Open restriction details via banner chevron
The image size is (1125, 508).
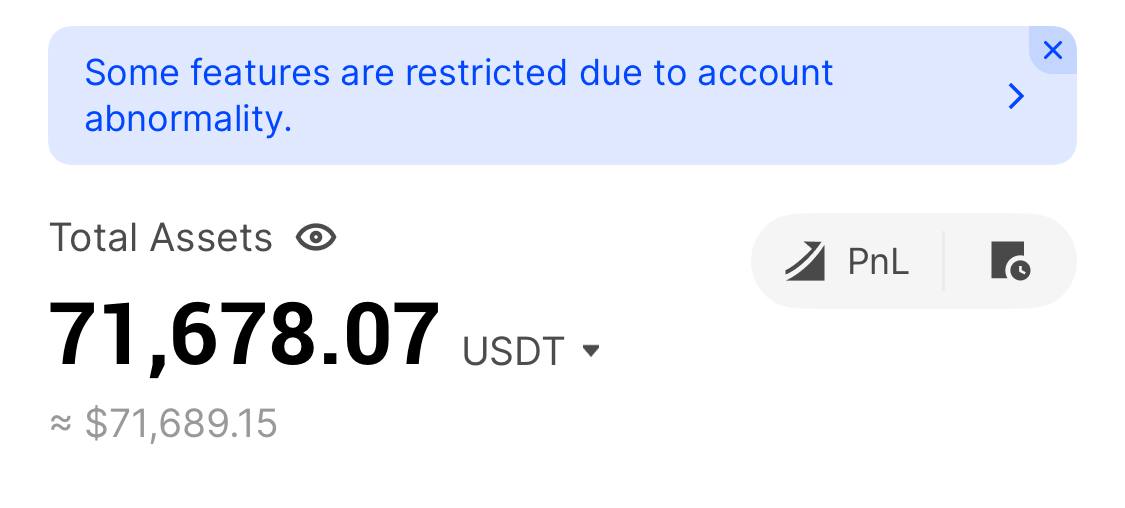tap(1016, 96)
